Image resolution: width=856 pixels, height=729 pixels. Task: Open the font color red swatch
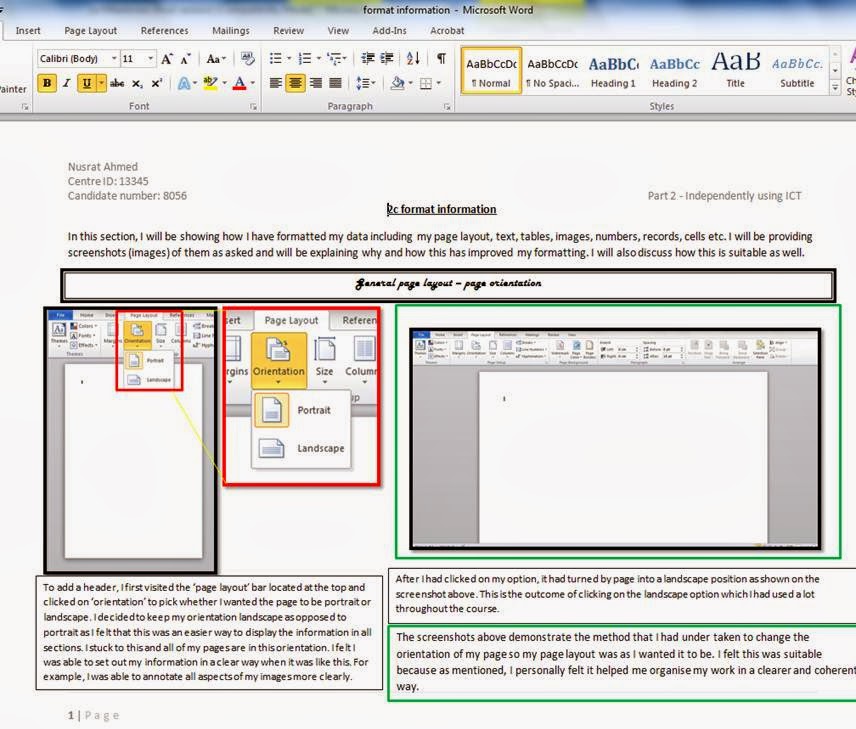point(240,85)
